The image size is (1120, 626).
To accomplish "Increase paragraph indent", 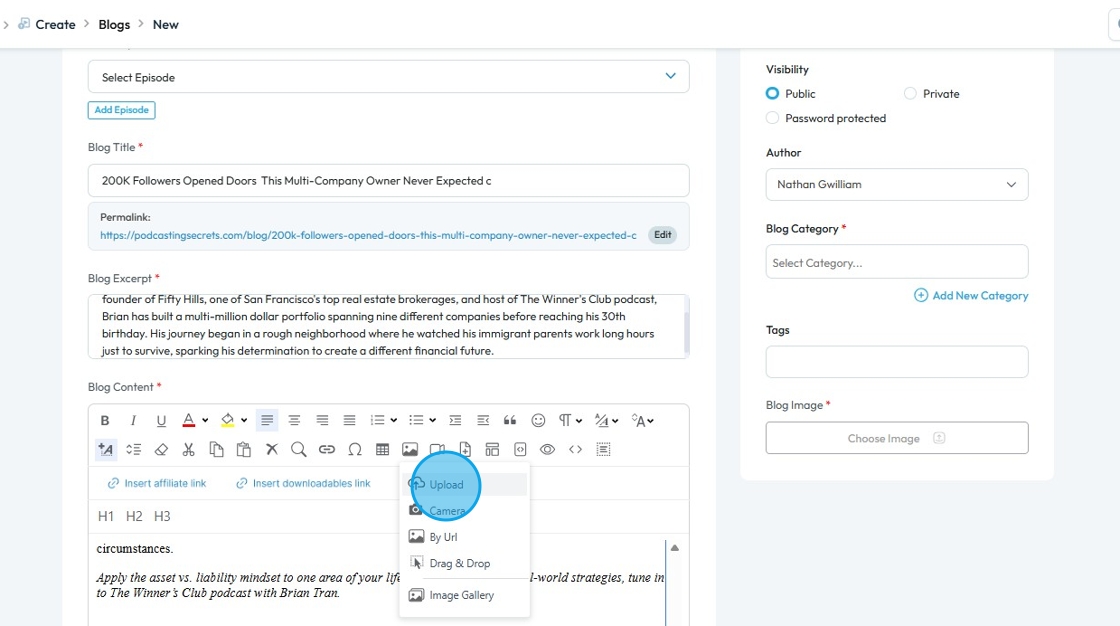I will (455, 420).
